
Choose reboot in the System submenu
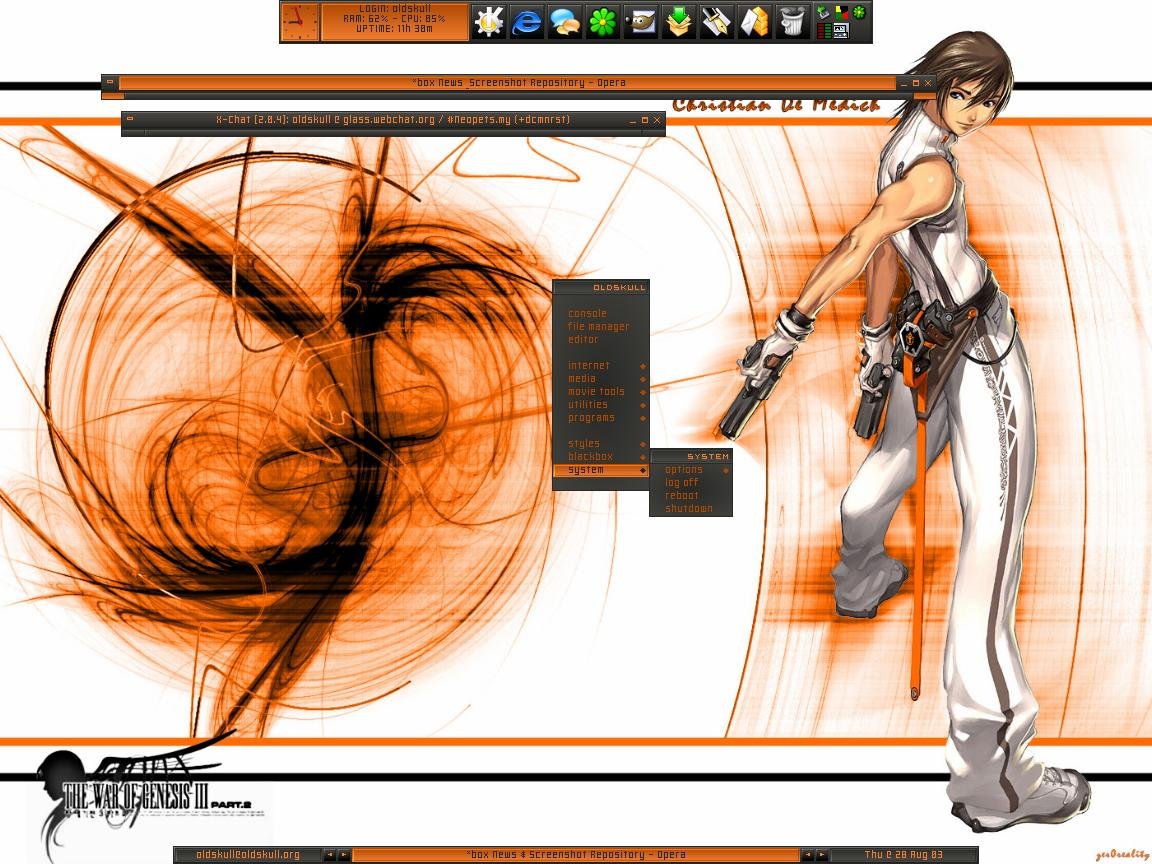pyautogui.click(x=691, y=495)
